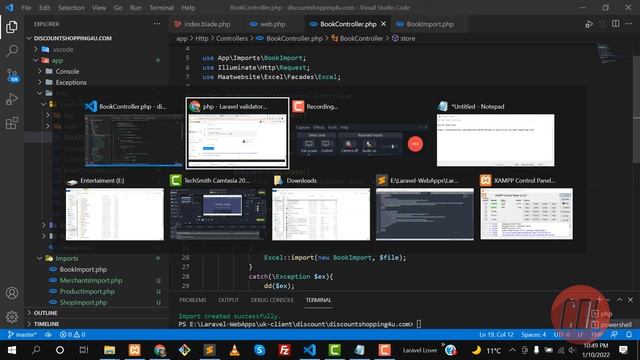The width and height of the screenshot is (640, 360).
Task: Open the Search view in activity bar
Action: click(12, 51)
